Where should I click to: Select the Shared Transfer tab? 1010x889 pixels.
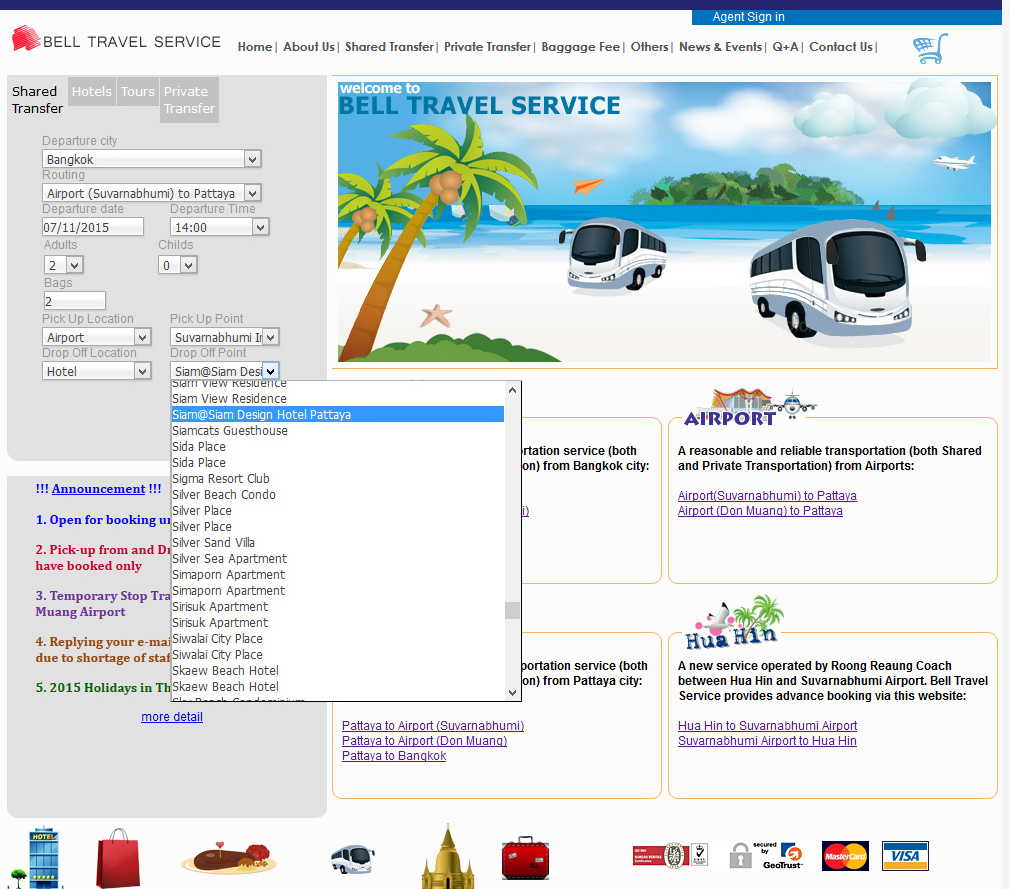click(x=37, y=100)
